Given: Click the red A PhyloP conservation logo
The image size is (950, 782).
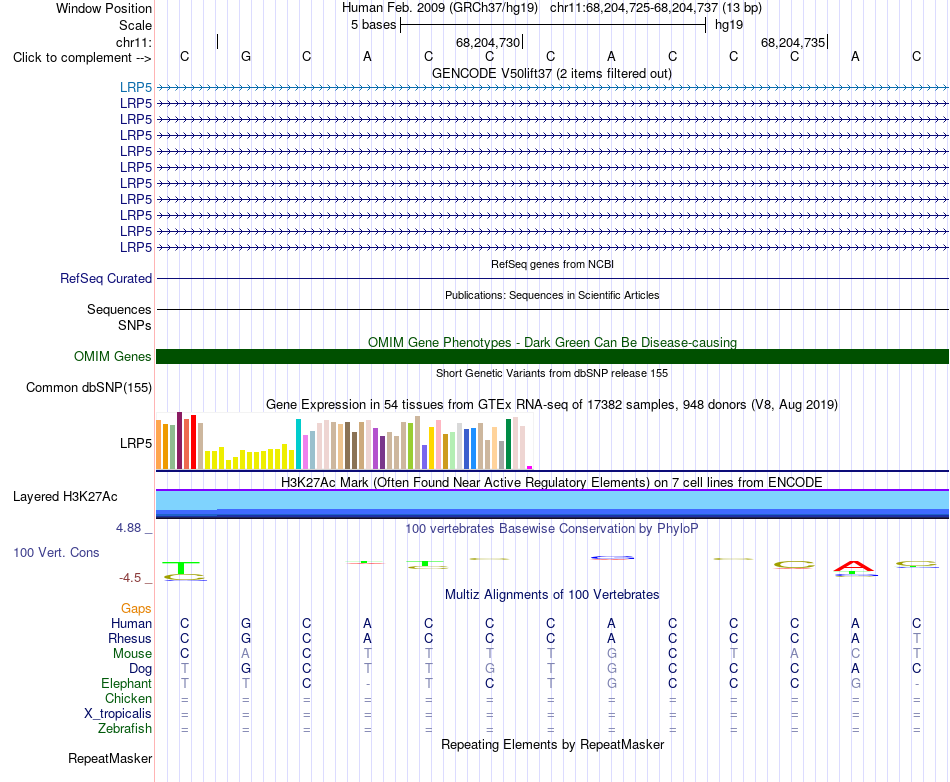Looking at the screenshot, I should click(854, 567).
